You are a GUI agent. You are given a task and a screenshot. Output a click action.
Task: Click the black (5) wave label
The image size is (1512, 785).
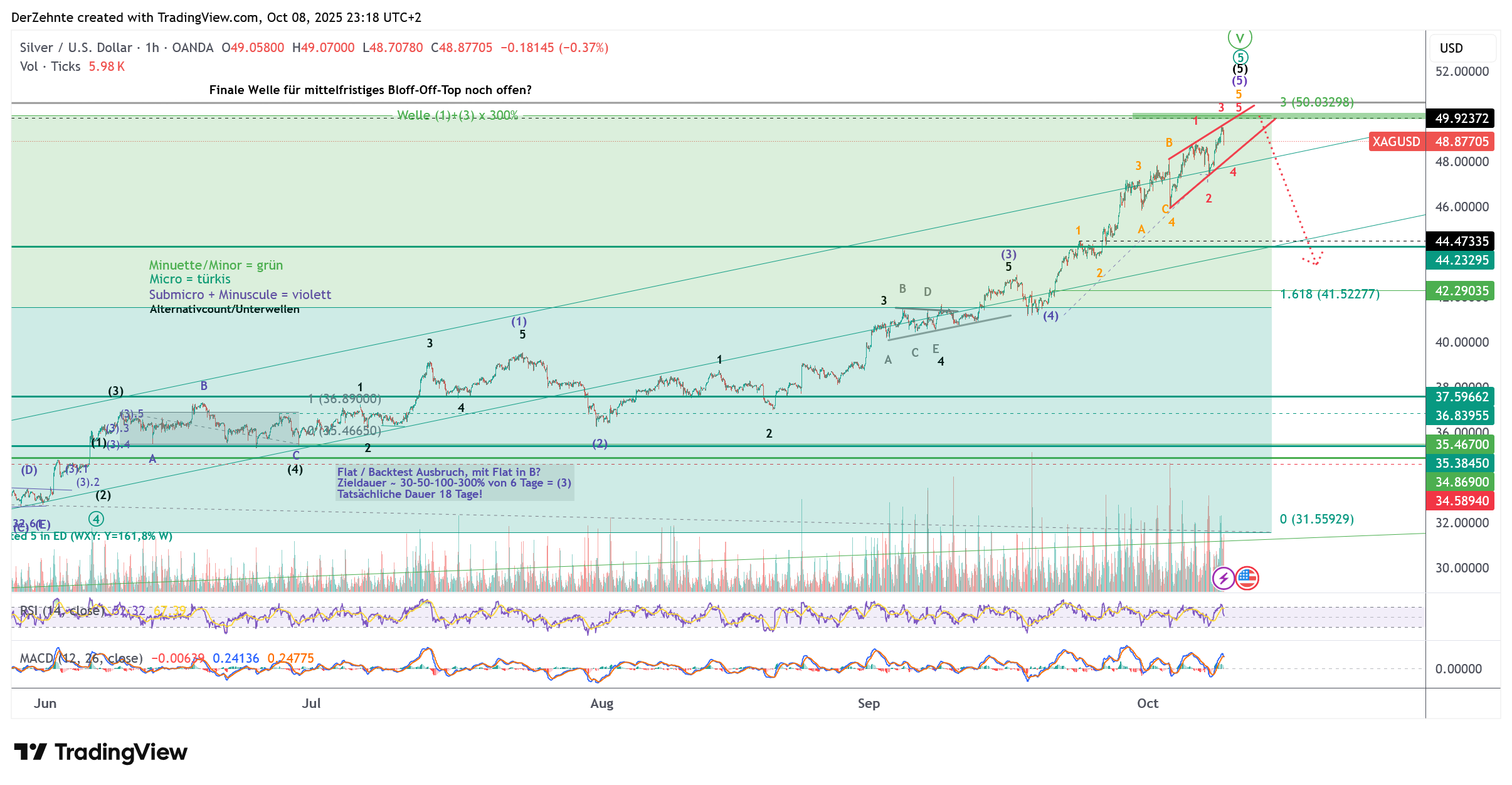point(1240,69)
